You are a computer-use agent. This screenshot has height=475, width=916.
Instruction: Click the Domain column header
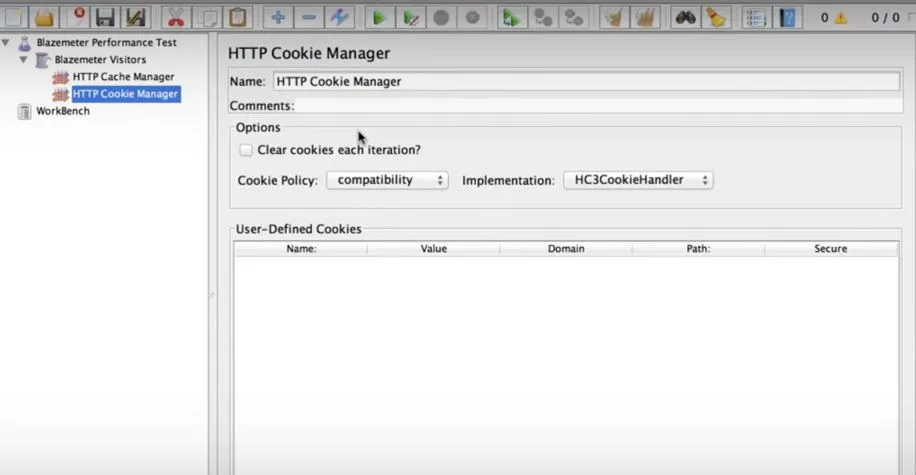[x=565, y=249]
